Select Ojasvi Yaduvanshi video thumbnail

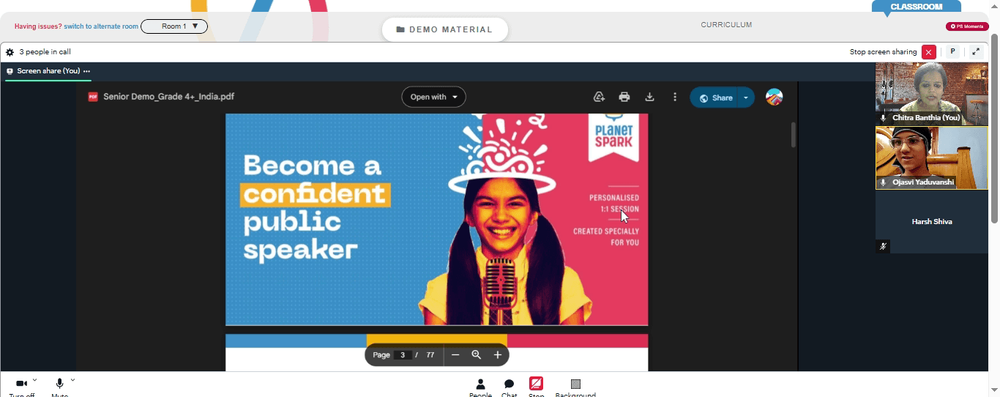[x=931, y=158]
